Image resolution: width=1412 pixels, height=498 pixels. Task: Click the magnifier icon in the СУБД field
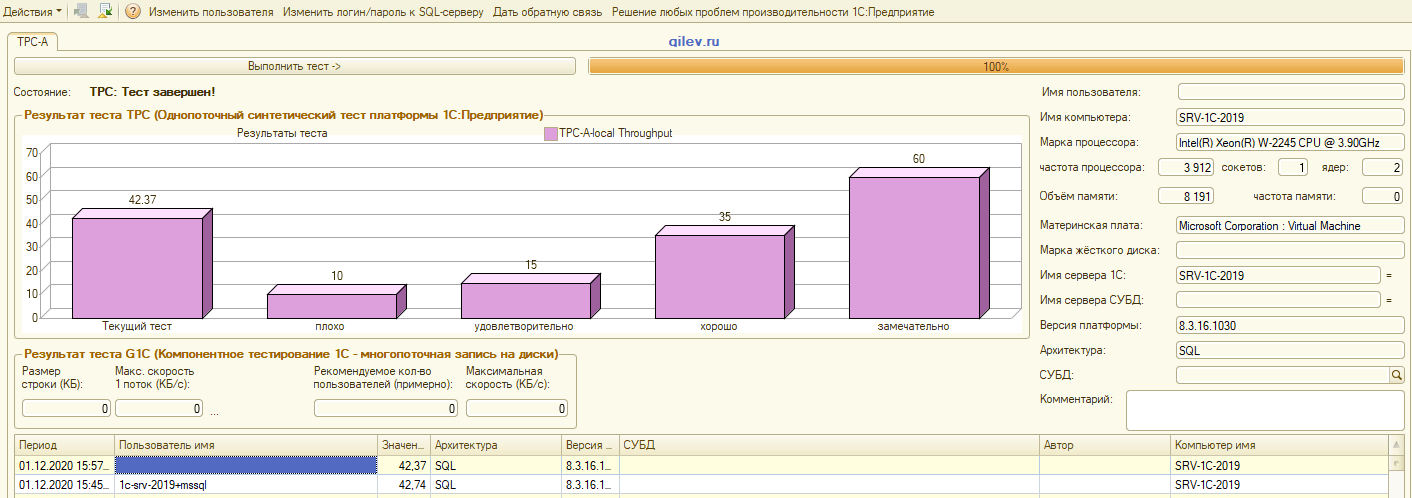[x=1396, y=375]
